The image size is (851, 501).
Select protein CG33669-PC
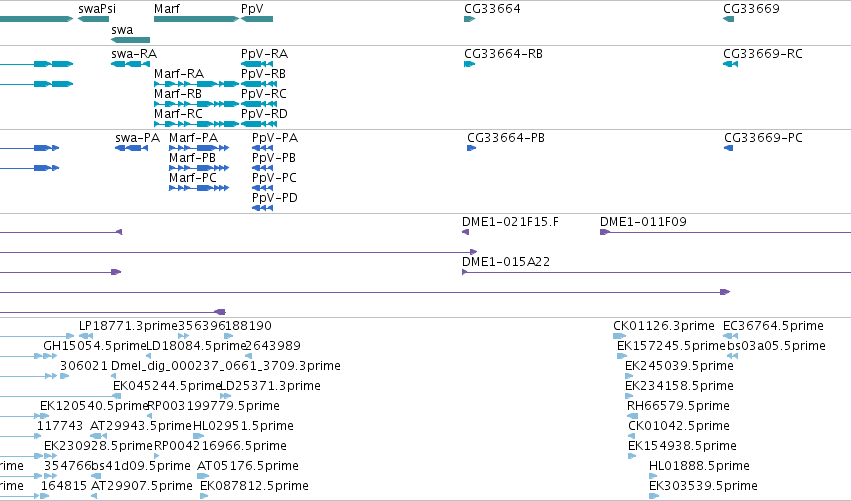(x=728, y=148)
